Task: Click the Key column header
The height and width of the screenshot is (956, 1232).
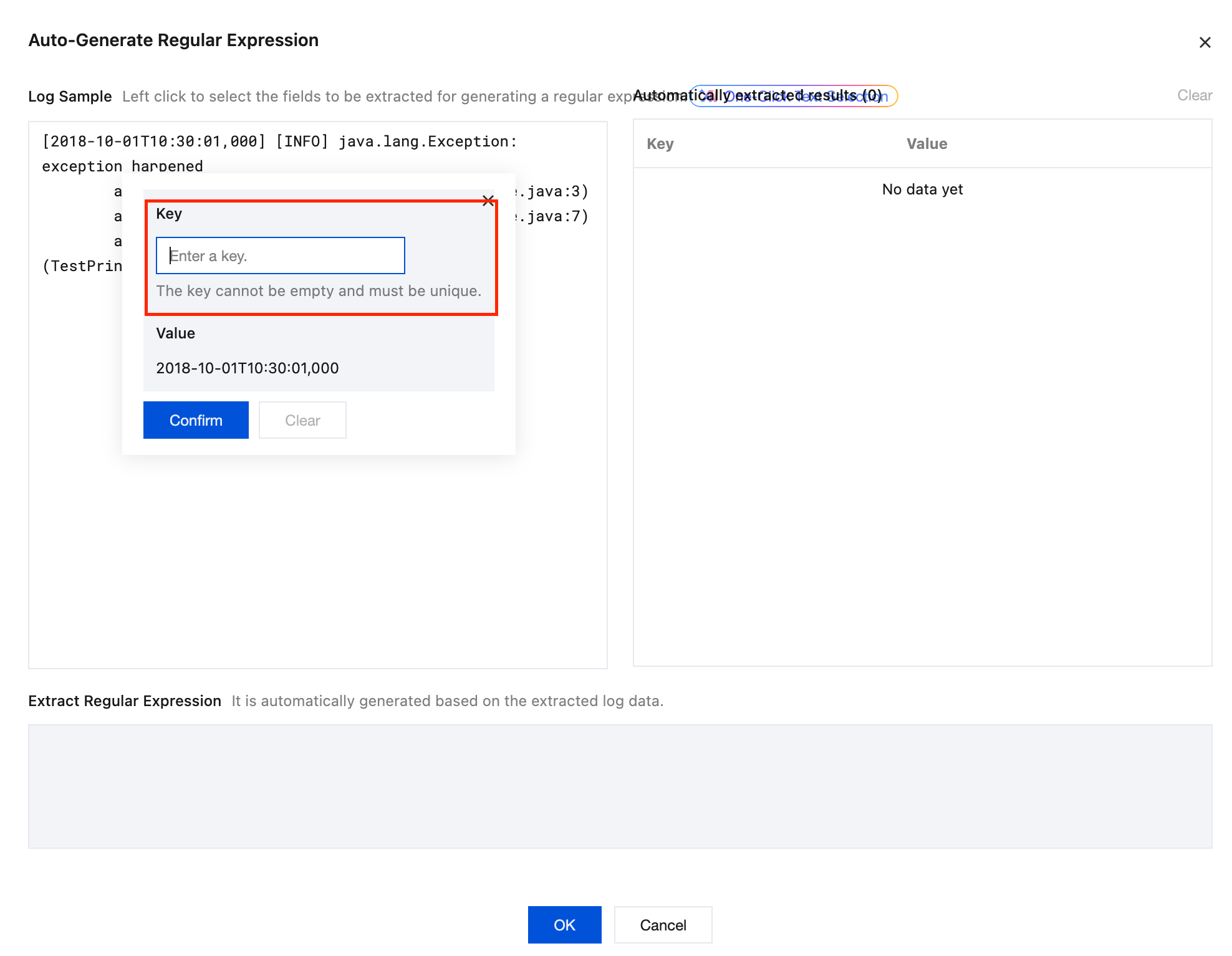Action: [660, 144]
